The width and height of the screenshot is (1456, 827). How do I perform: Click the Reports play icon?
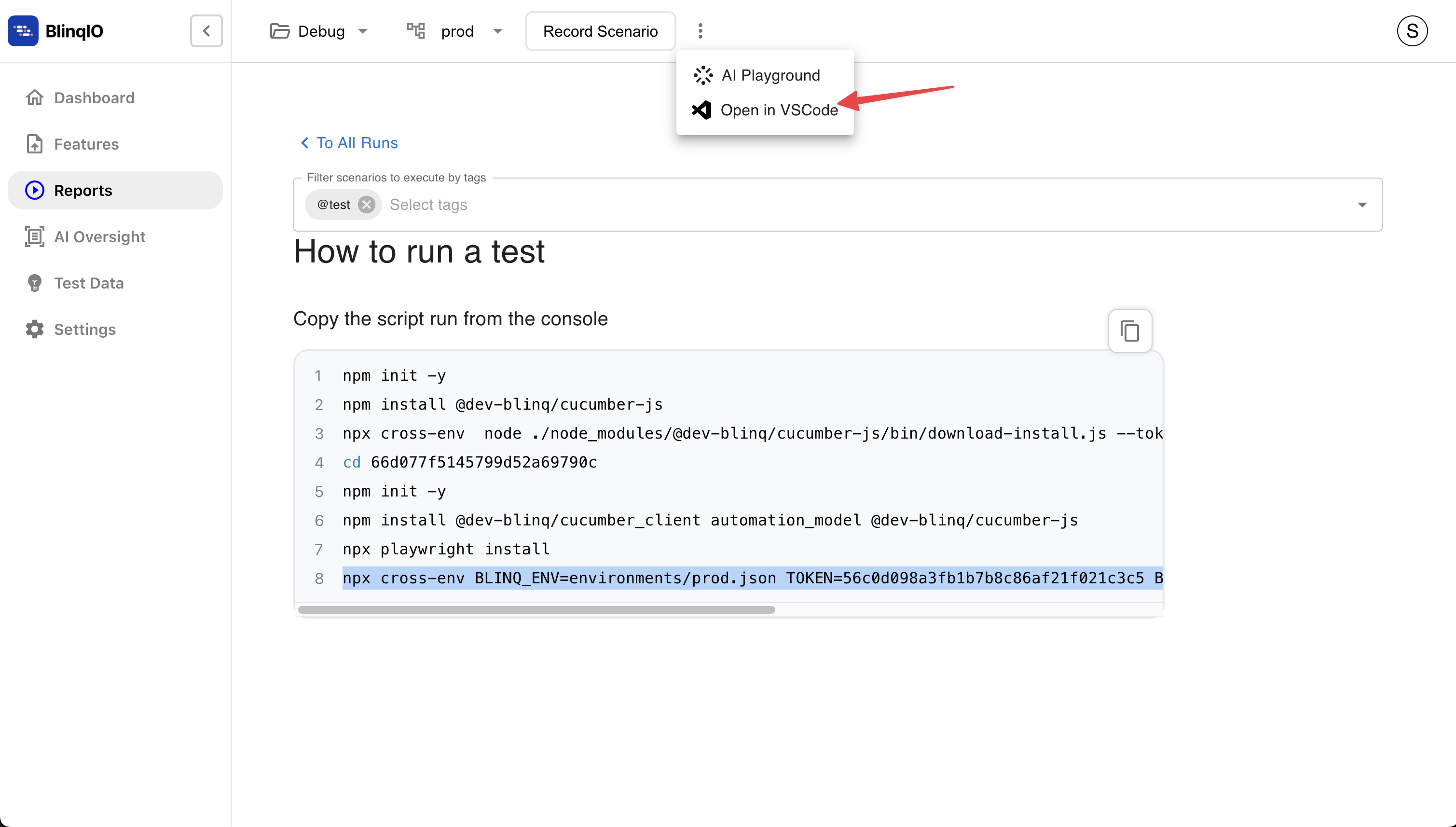[35, 190]
